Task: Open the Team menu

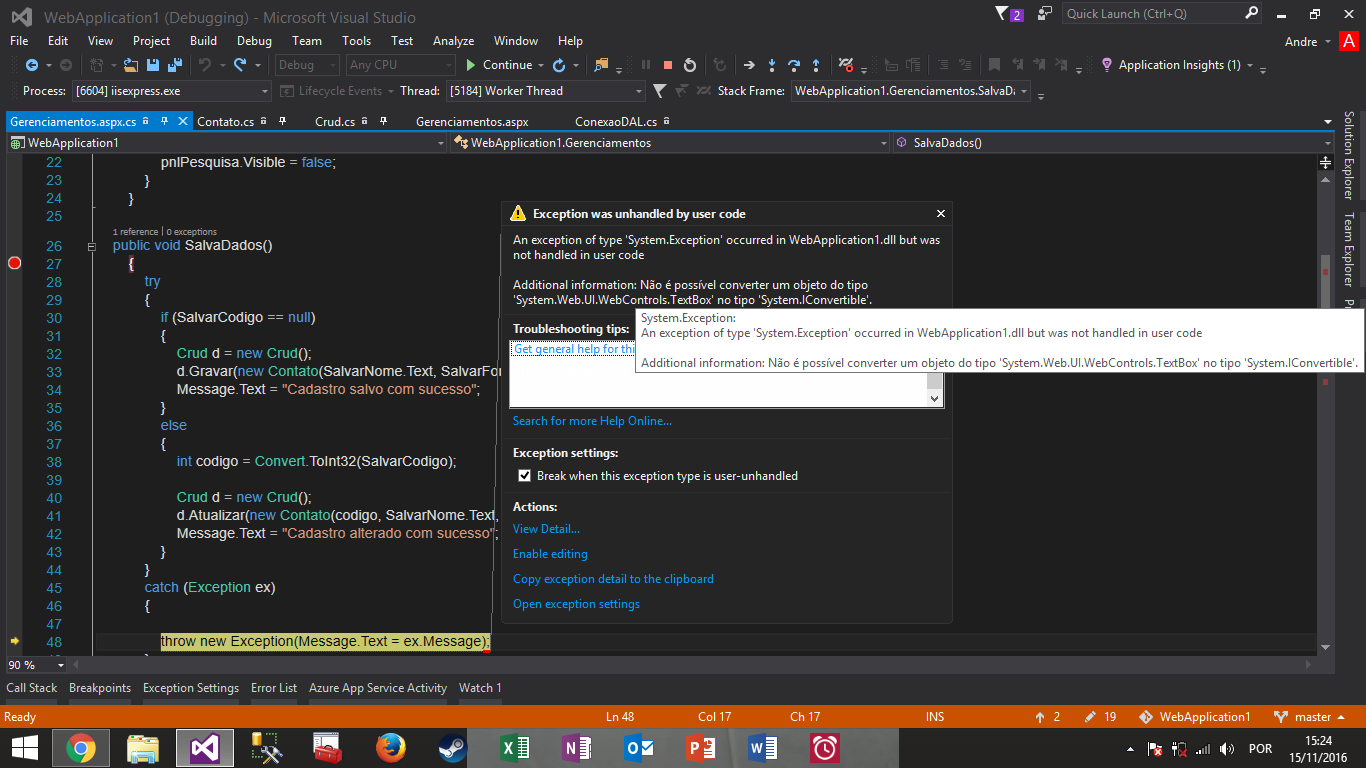Action: (307, 41)
